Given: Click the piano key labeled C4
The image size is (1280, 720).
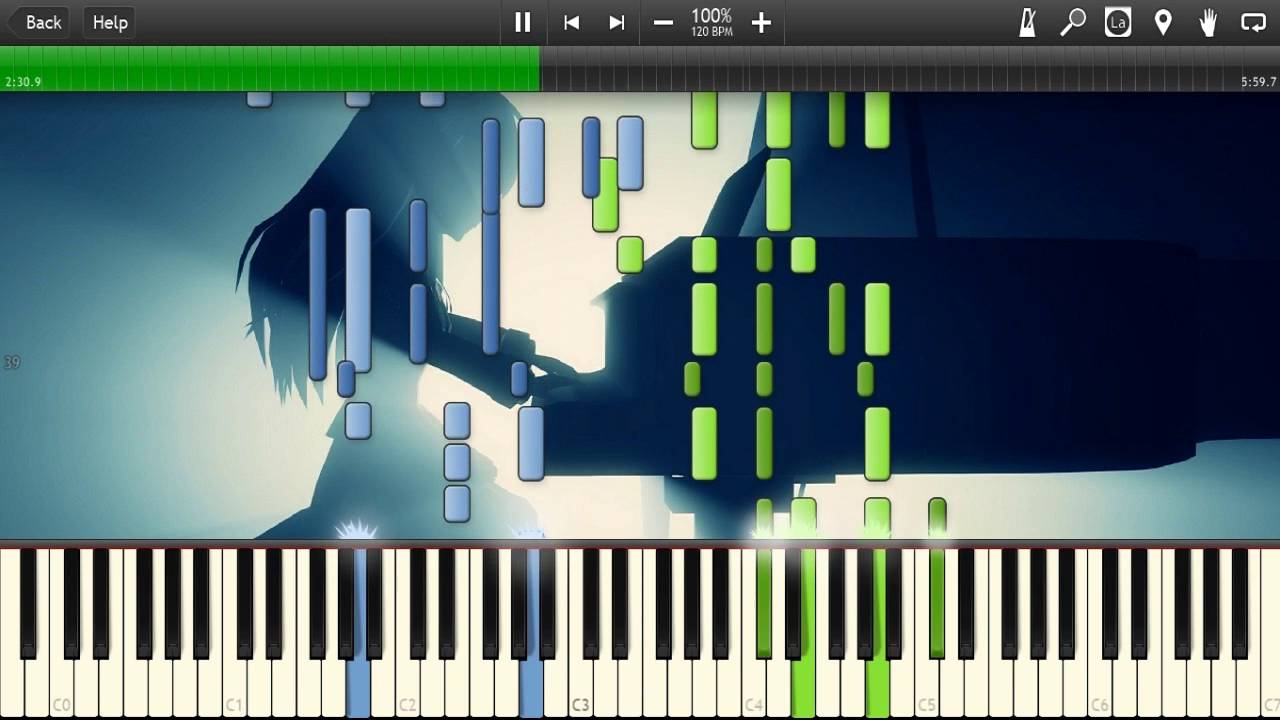Looking at the screenshot, I should (753, 634).
